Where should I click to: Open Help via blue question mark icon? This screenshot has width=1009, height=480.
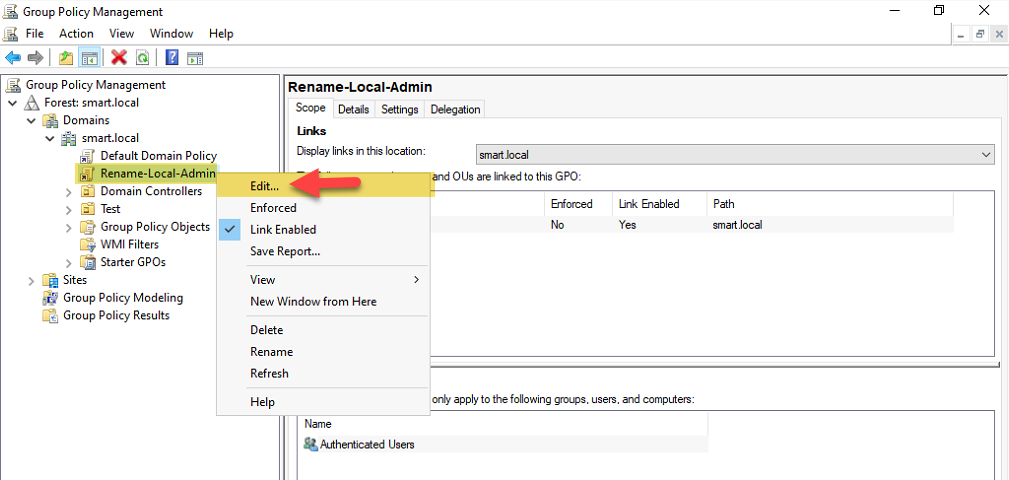point(172,58)
